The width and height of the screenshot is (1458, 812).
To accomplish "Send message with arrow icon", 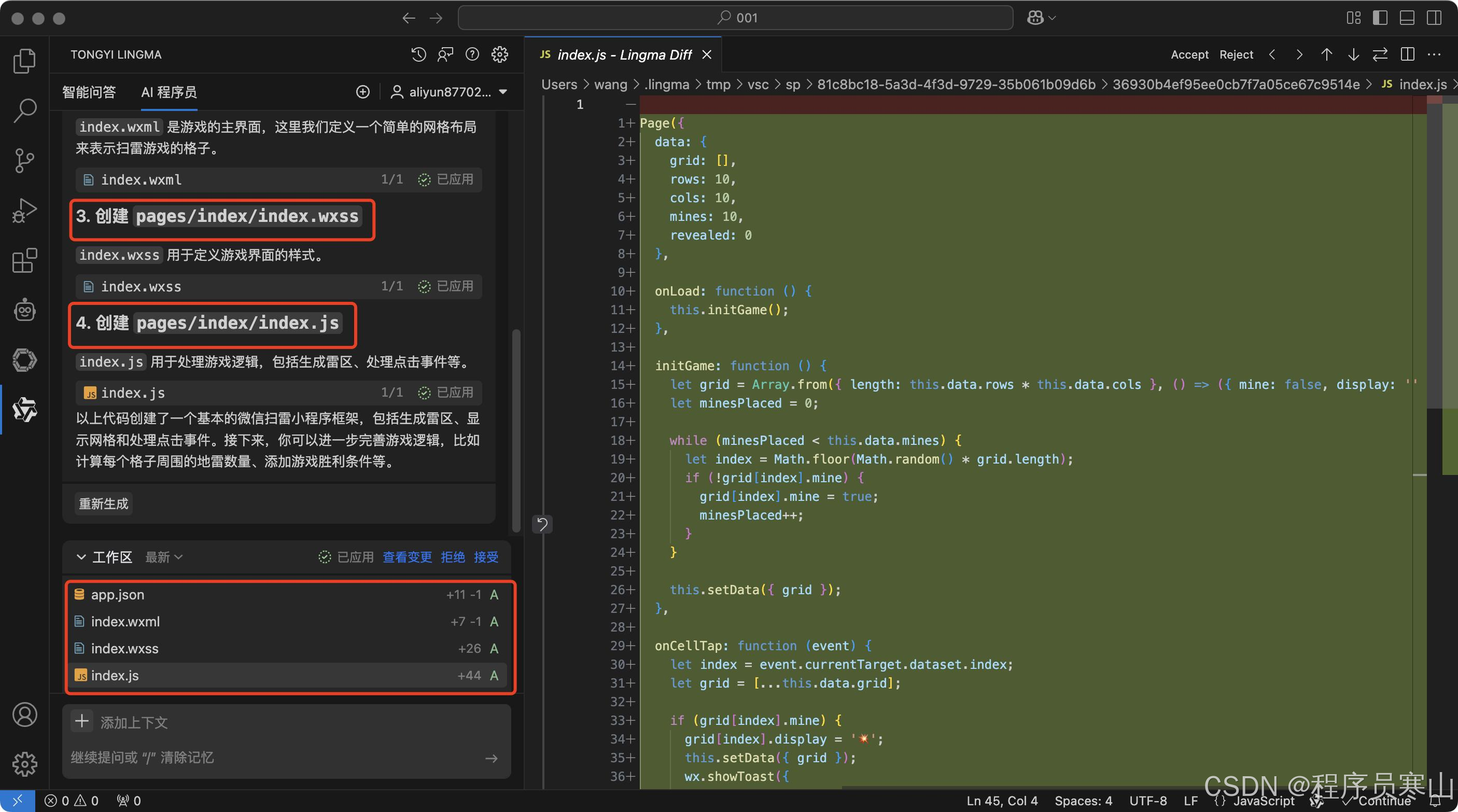I will pyautogui.click(x=492, y=758).
